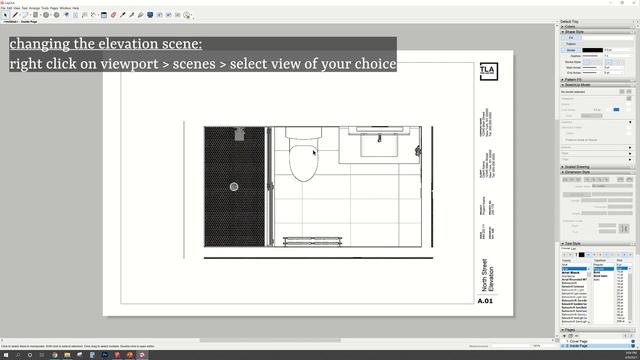Image resolution: width=640 pixels, height=360 pixels.
Task: Toggle presentation shield for Cover Page
Action: tap(633, 341)
